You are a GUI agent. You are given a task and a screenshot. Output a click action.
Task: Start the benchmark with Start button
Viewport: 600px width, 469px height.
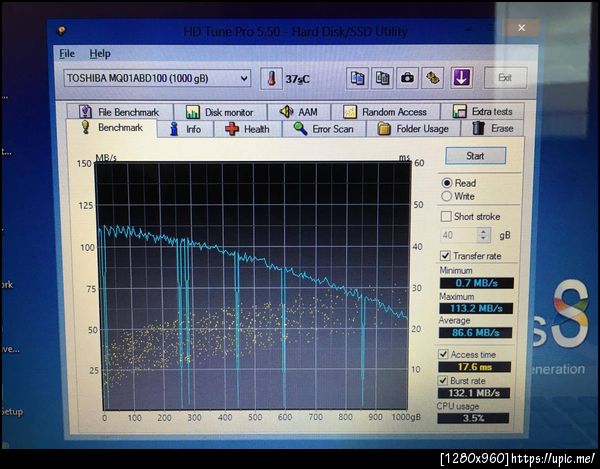(x=475, y=156)
